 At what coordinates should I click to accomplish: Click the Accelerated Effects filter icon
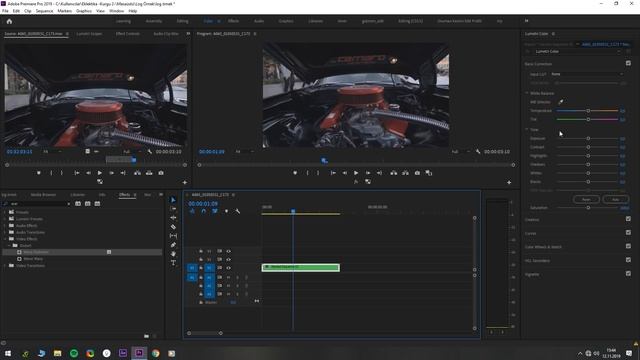[78, 204]
